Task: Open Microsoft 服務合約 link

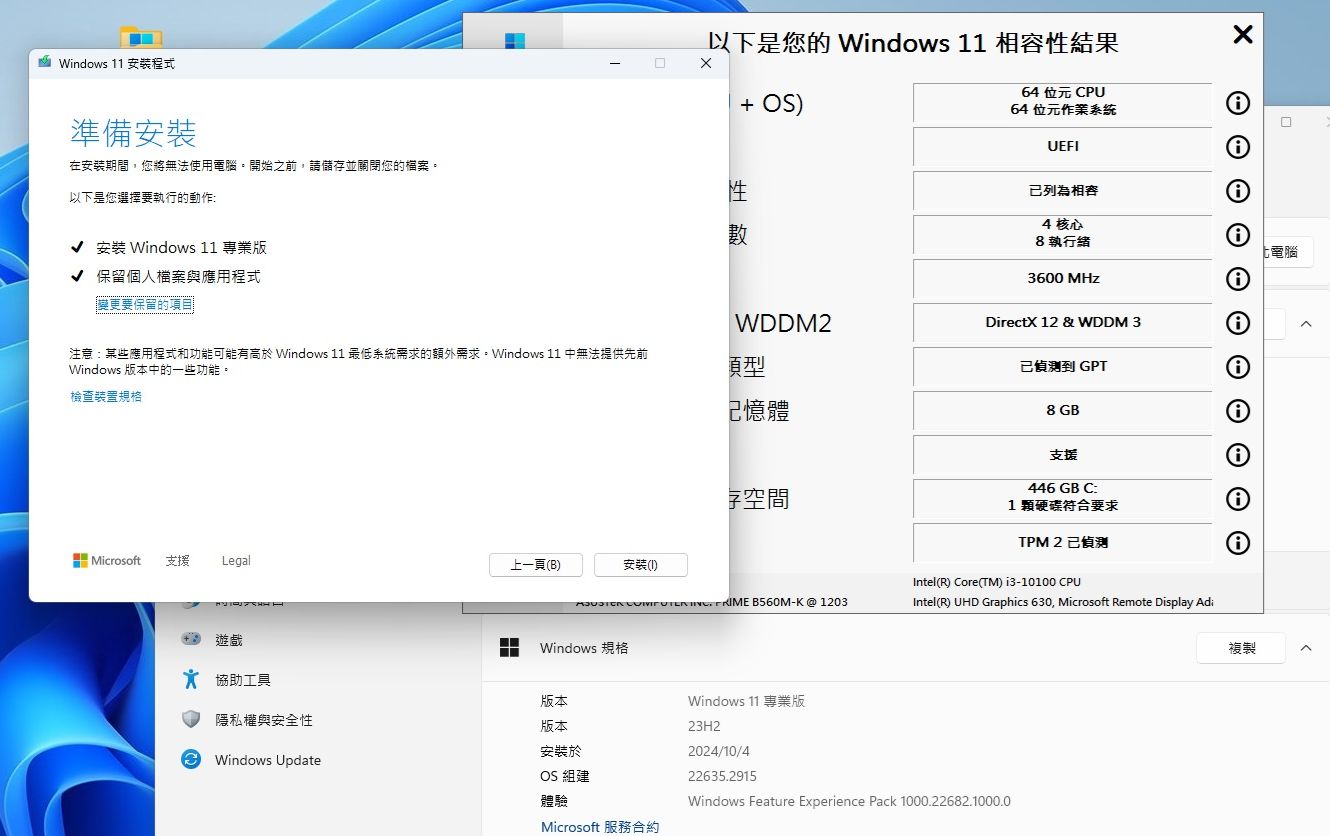Action: click(x=600, y=827)
